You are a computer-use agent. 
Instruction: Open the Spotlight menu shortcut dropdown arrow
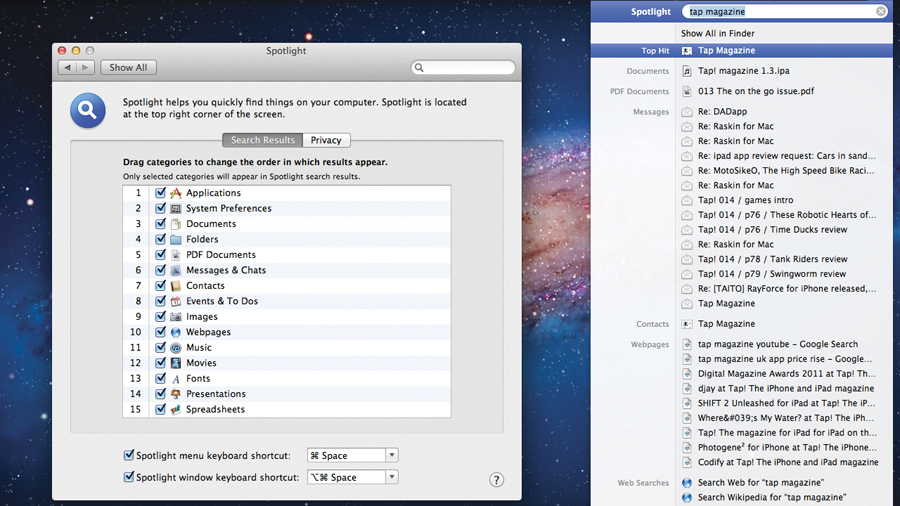point(392,456)
